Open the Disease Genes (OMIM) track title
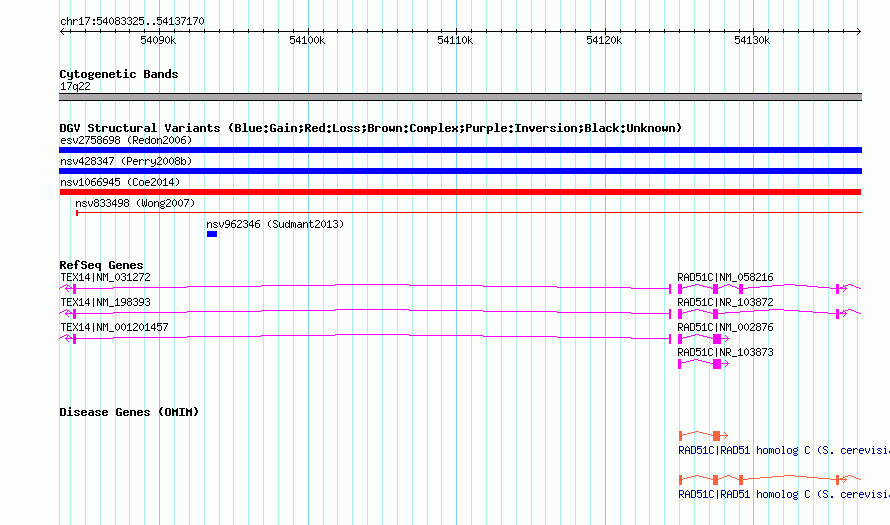This screenshot has width=890, height=525. pyautogui.click(x=129, y=412)
